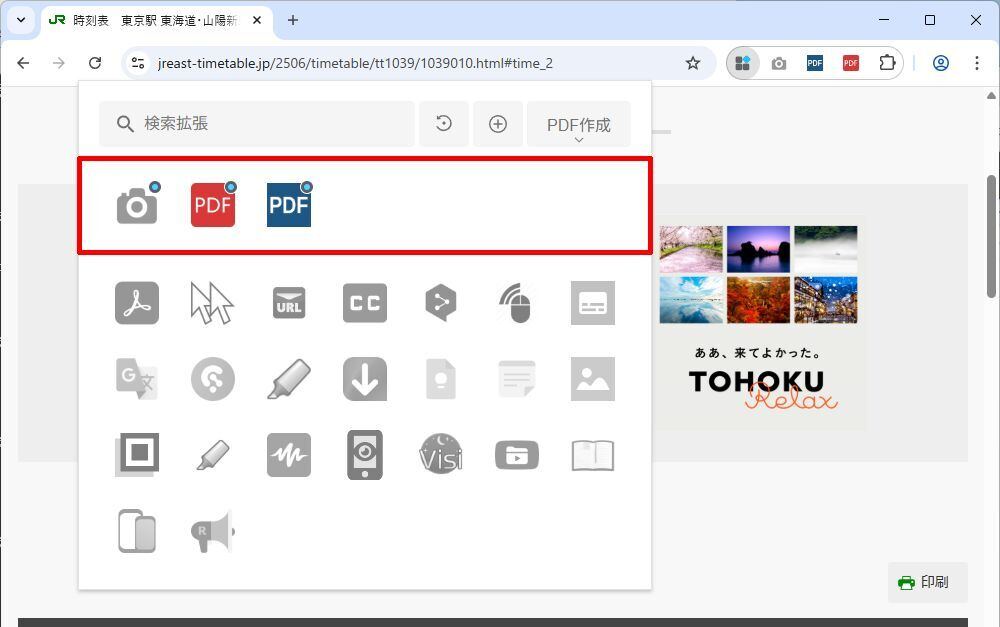This screenshot has height=627, width=1000.
Task: Click the extension manager icon in Chrome toolbar
Action: (743, 63)
